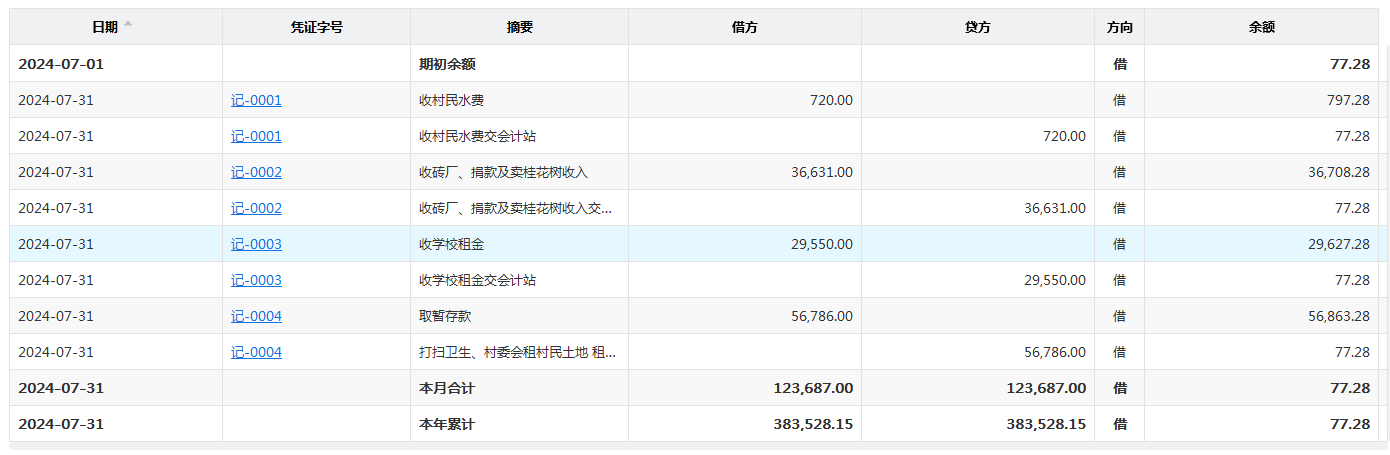The height and width of the screenshot is (455, 1390).
Task: Select the 本年累计 year-to-date row
Action: point(447,424)
